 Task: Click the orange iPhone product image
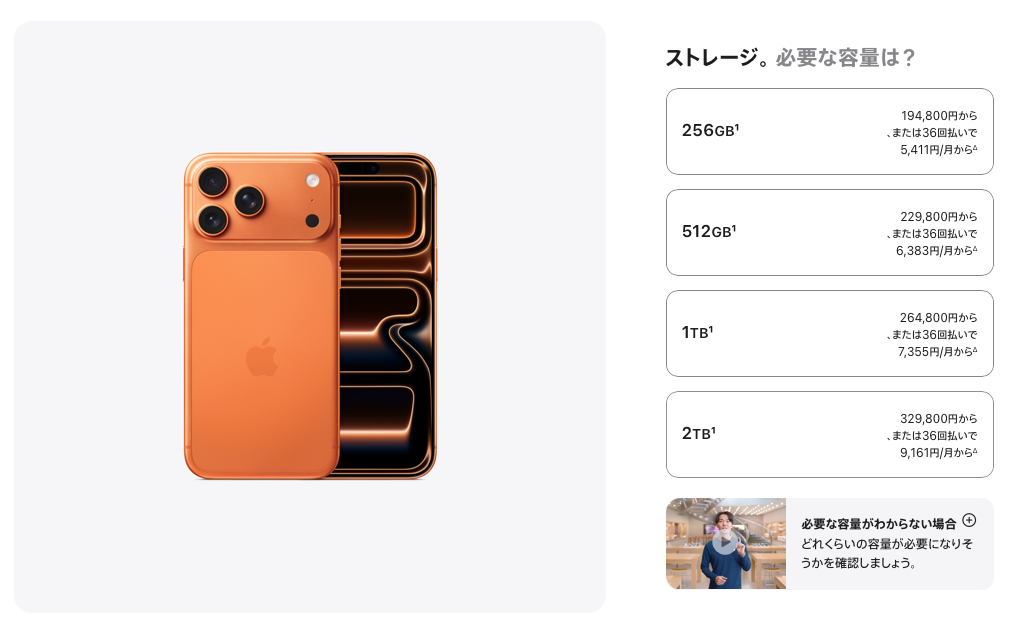(310, 316)
